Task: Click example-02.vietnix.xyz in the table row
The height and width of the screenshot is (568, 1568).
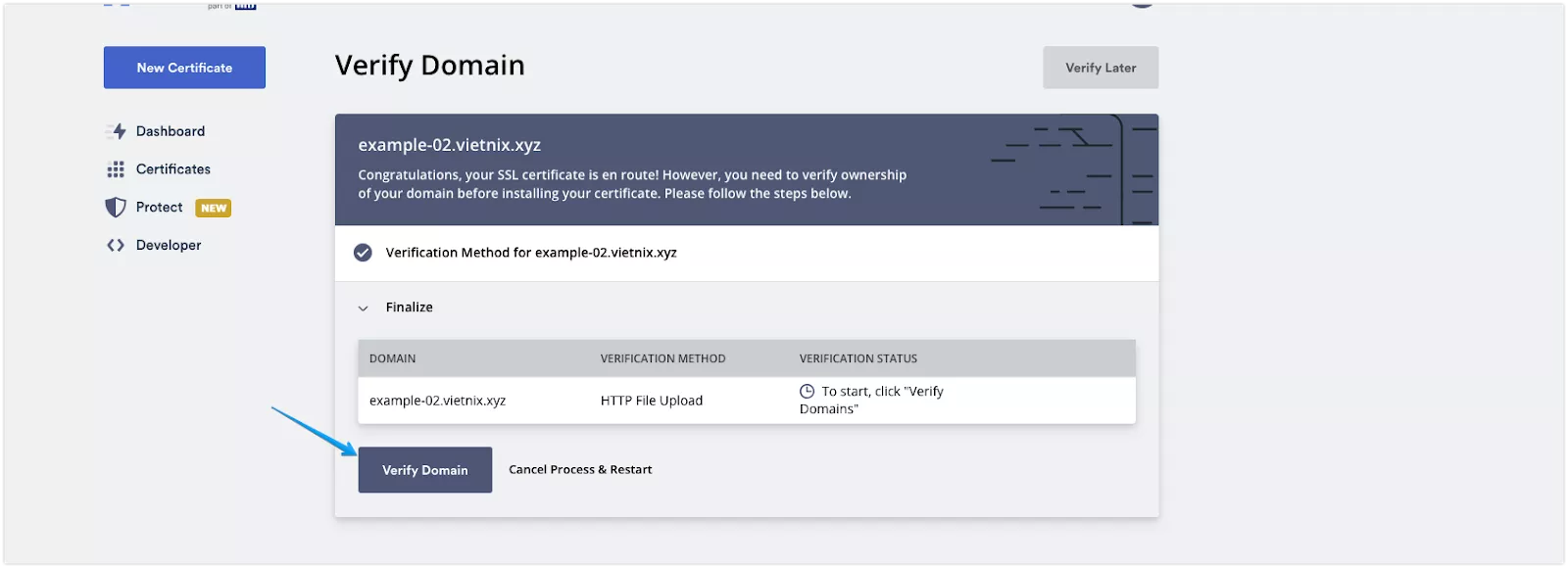Action: [437, 401]
